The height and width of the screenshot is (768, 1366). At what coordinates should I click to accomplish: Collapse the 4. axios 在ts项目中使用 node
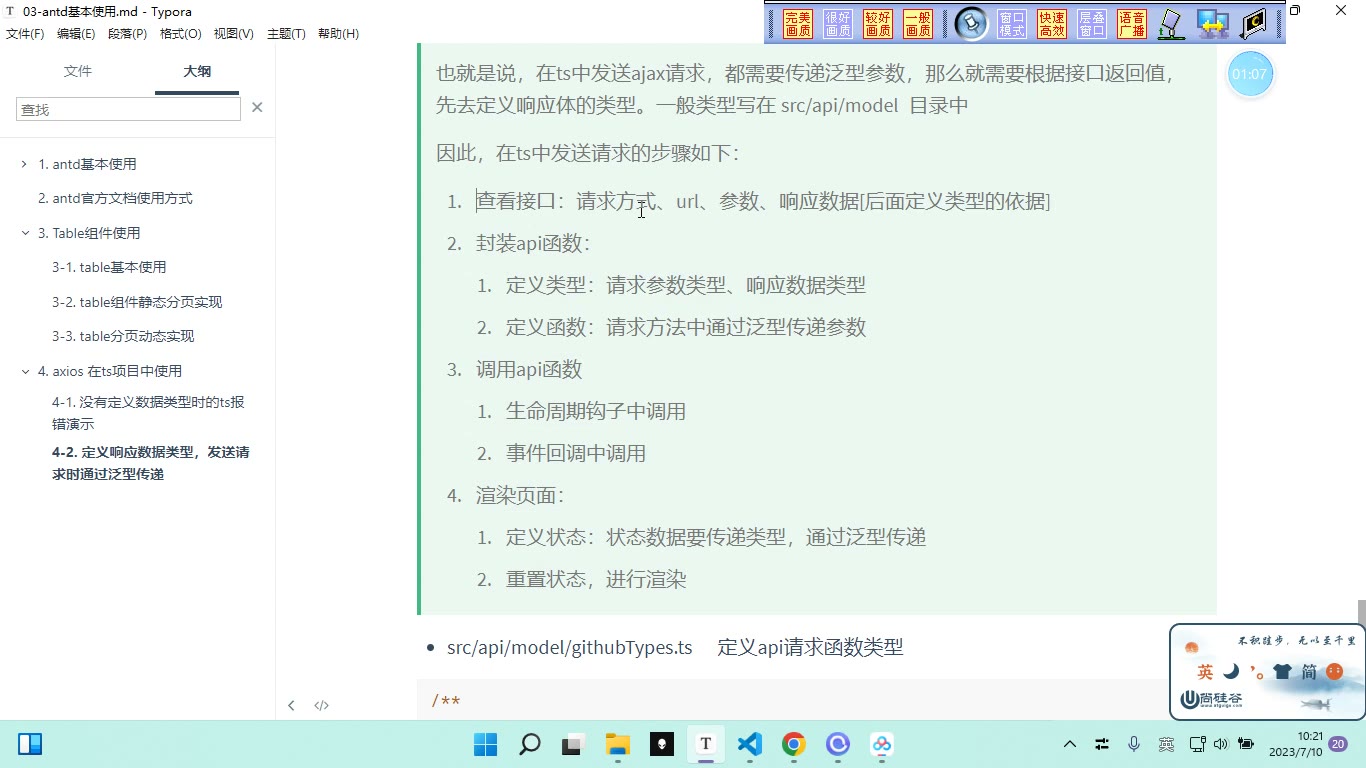[x=25, y=371]
